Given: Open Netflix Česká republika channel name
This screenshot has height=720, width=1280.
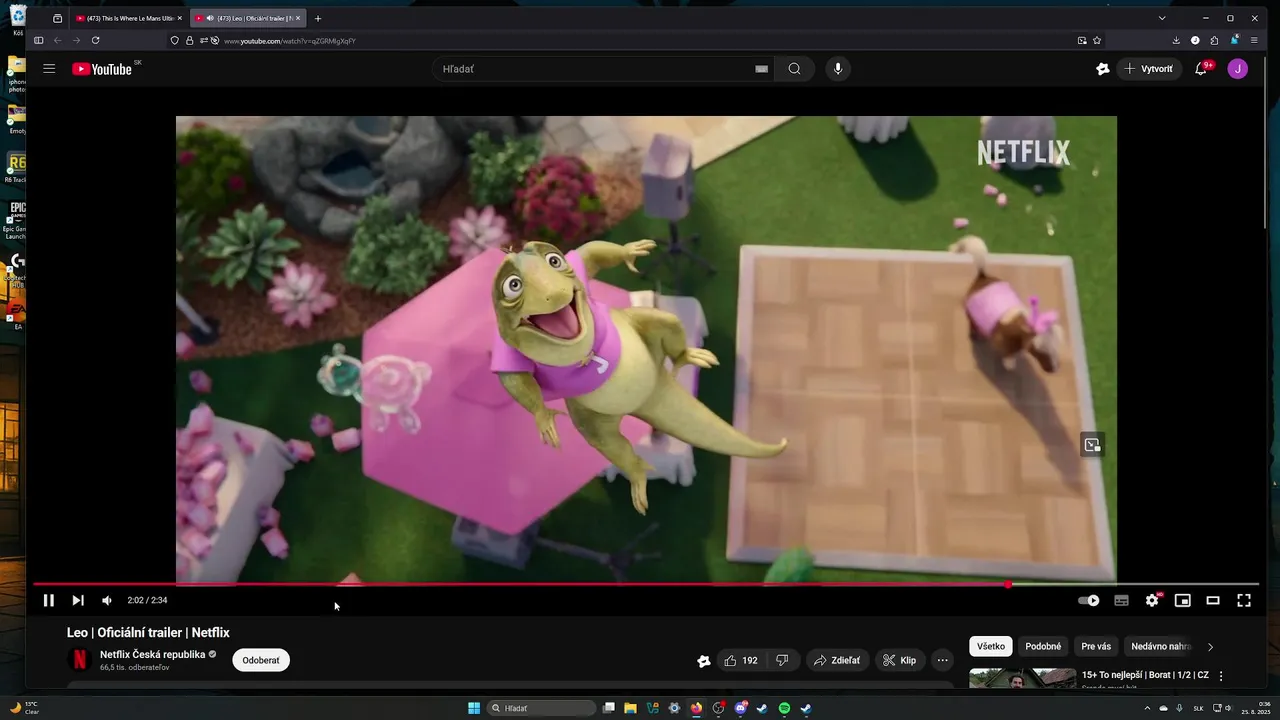Looking at the screenshot, I should [152, 654].
